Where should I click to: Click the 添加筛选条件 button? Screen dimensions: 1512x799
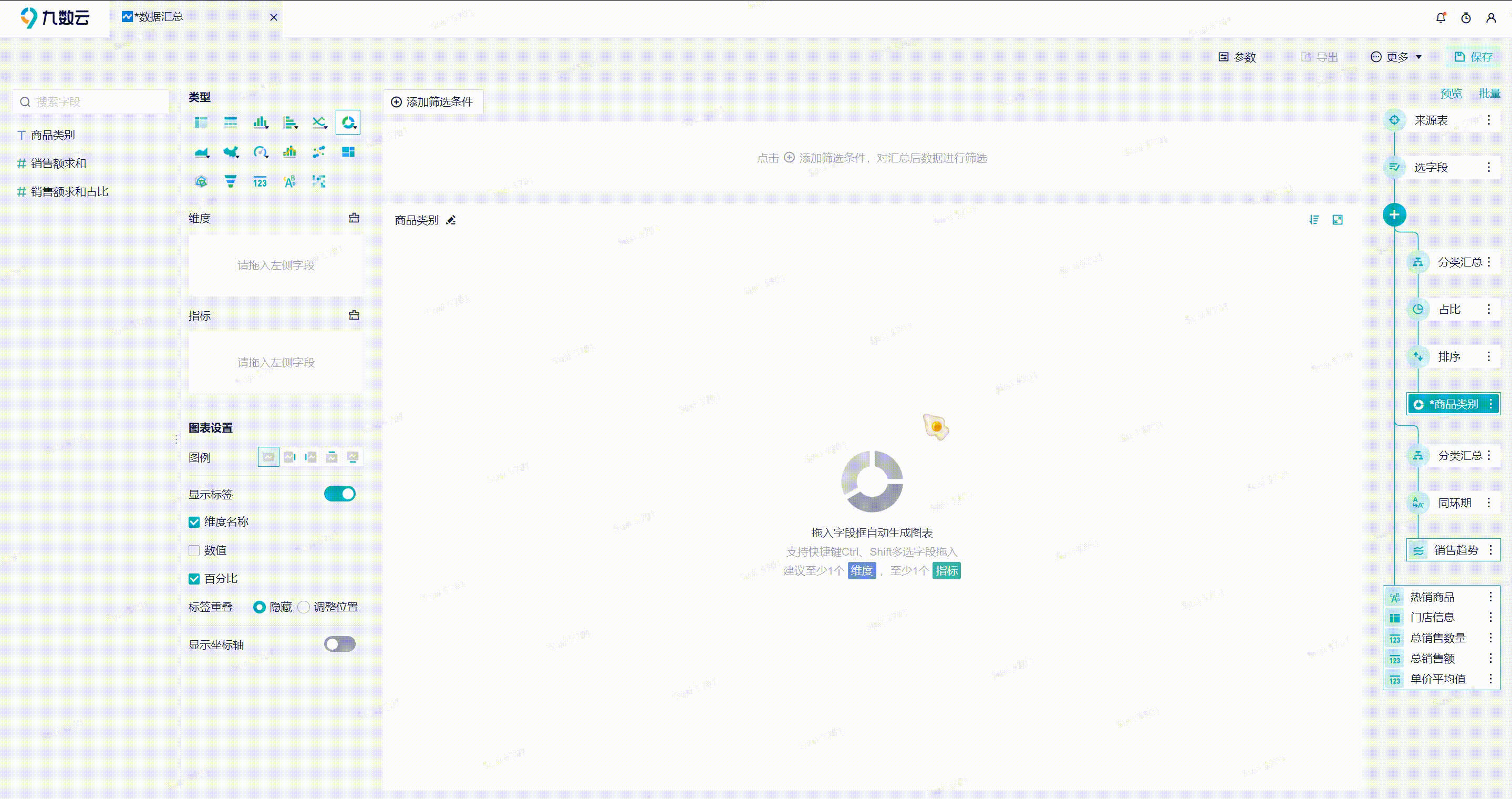click(x=432, y=101)
